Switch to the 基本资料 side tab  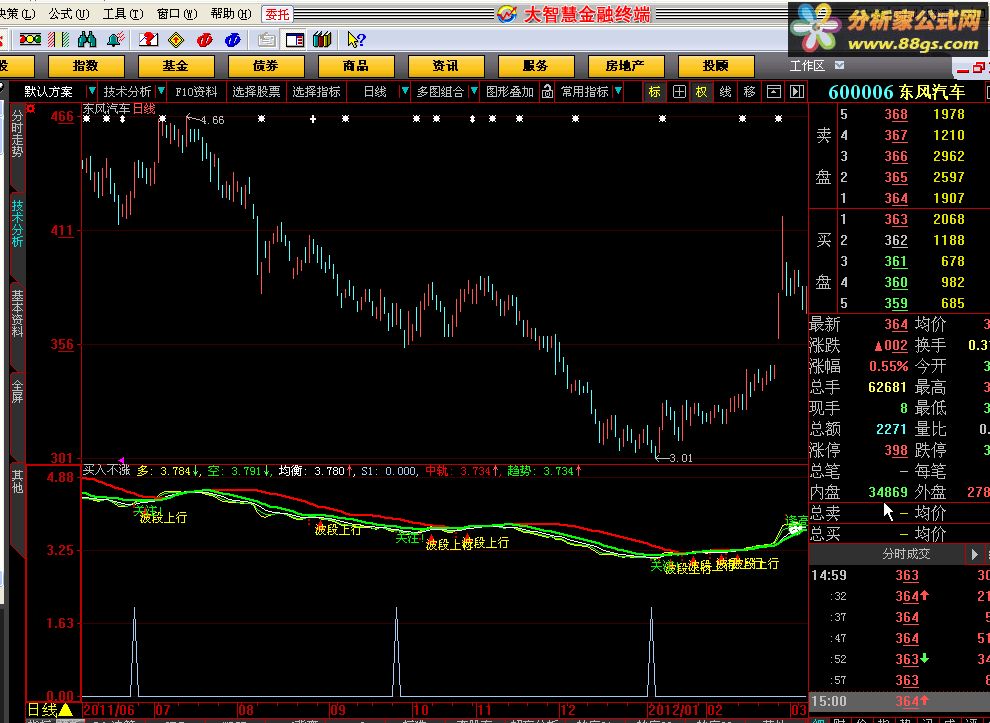coord(17,313)
